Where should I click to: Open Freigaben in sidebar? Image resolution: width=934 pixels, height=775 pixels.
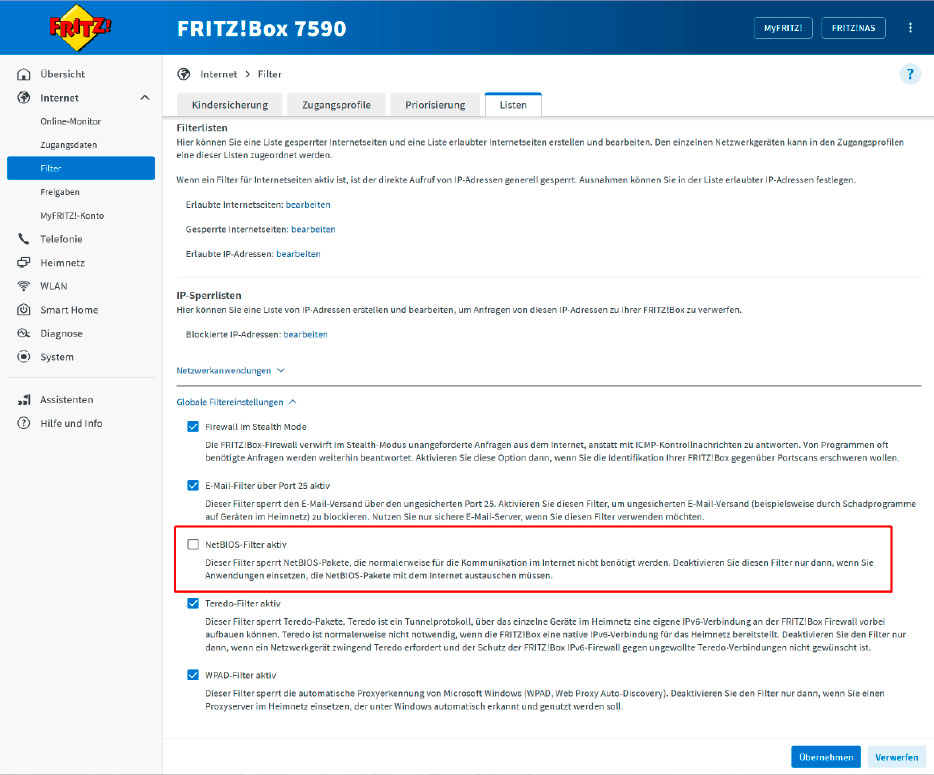(x=60, y=192)
